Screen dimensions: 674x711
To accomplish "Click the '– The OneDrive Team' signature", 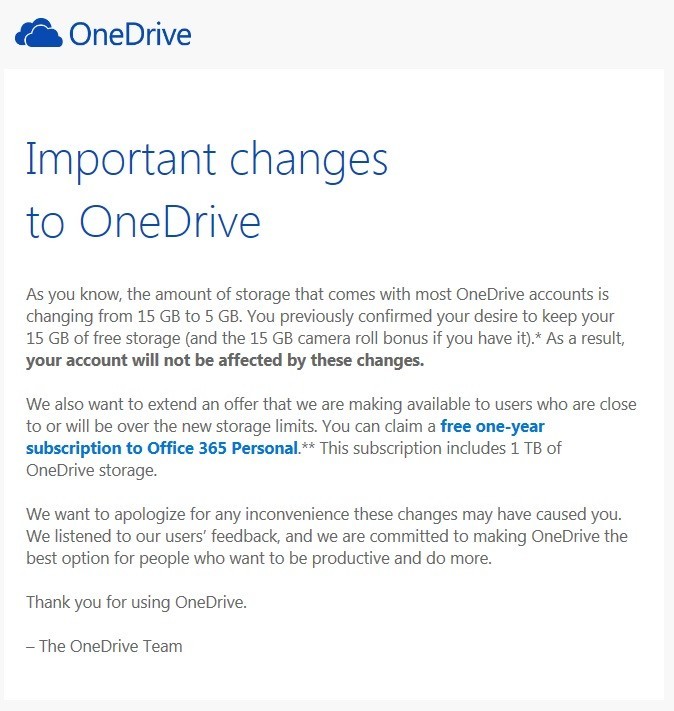I will pyautogui.click(x=104, y=646).
